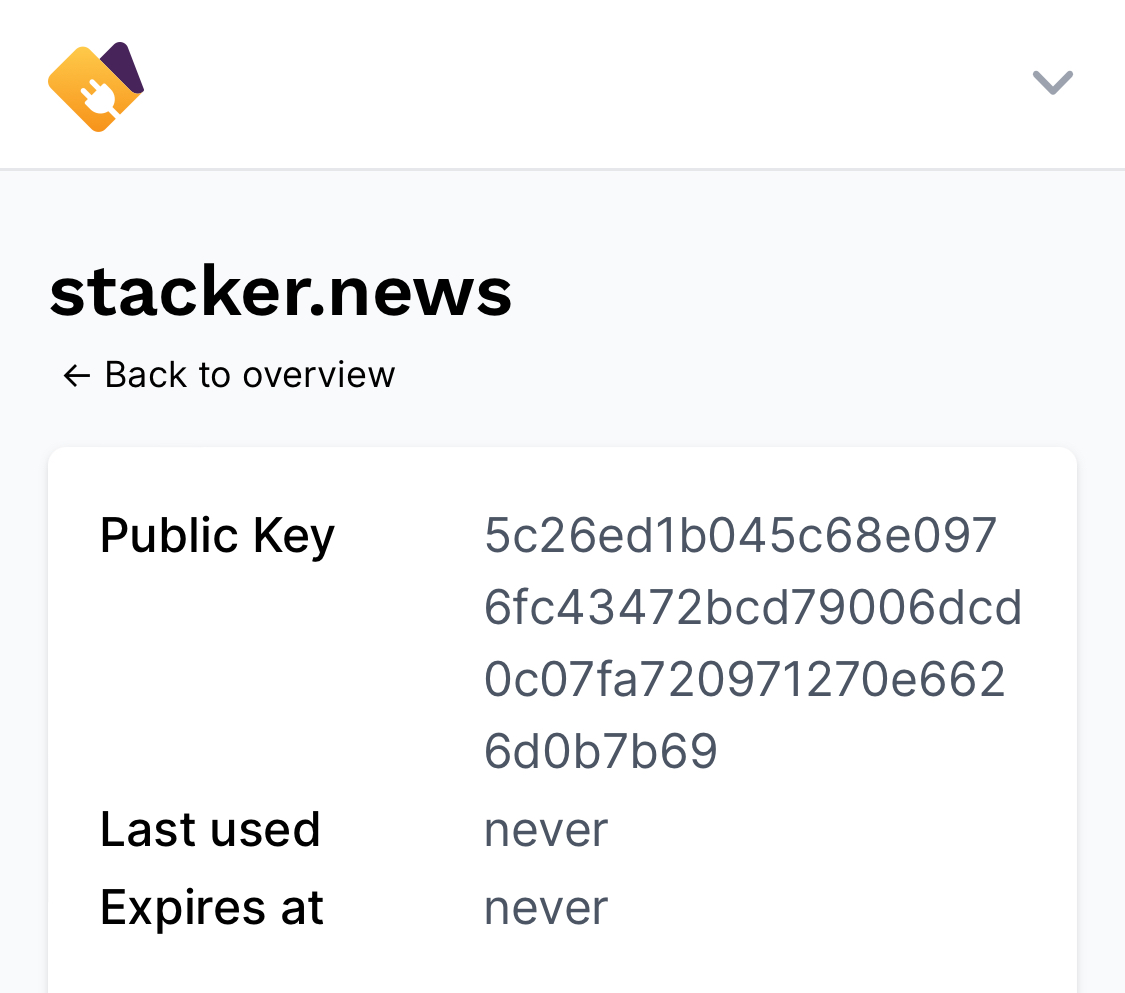The width and height of the screenshot is (1125, 993).
Task: Click the Last used value never
Action: (546, 830)
